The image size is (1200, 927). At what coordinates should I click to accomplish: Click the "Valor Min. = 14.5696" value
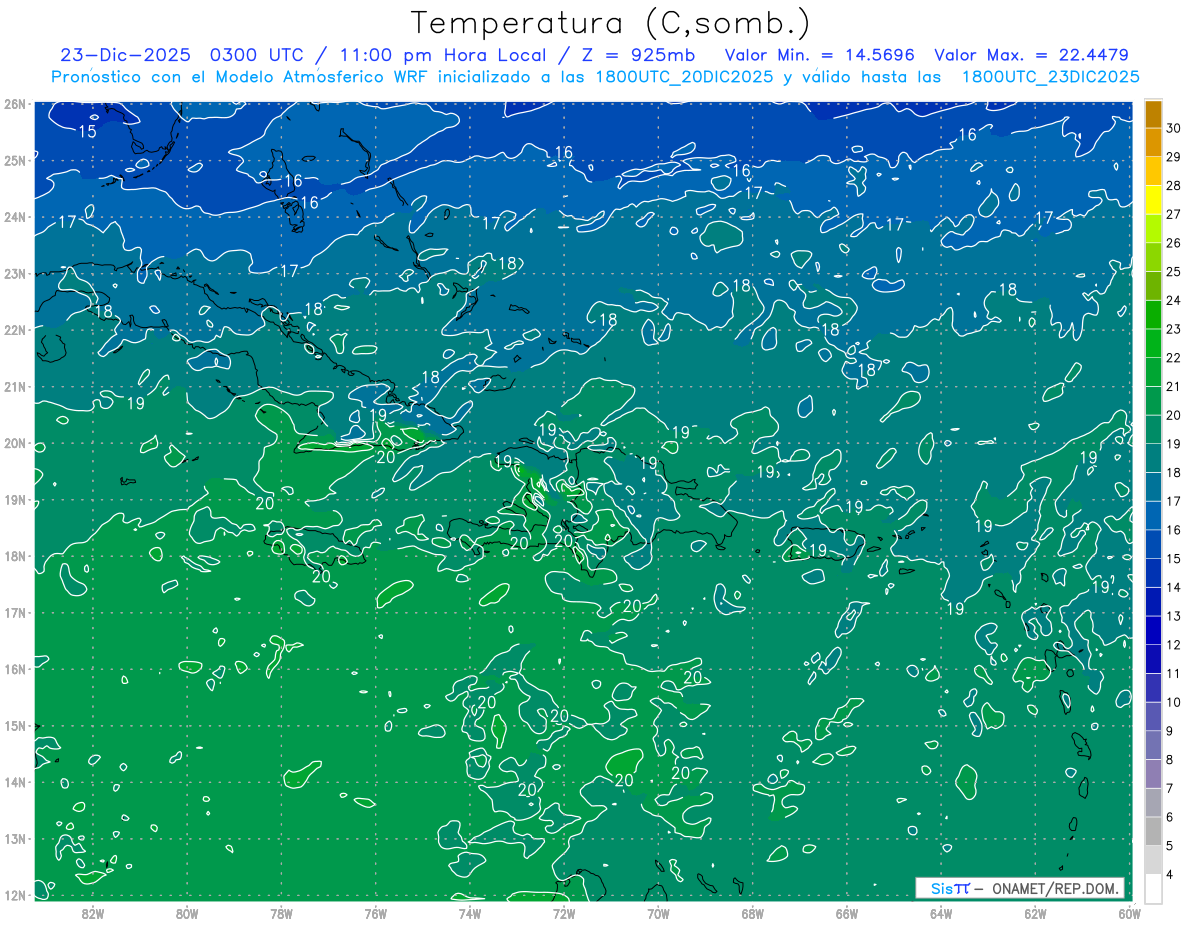818,55
